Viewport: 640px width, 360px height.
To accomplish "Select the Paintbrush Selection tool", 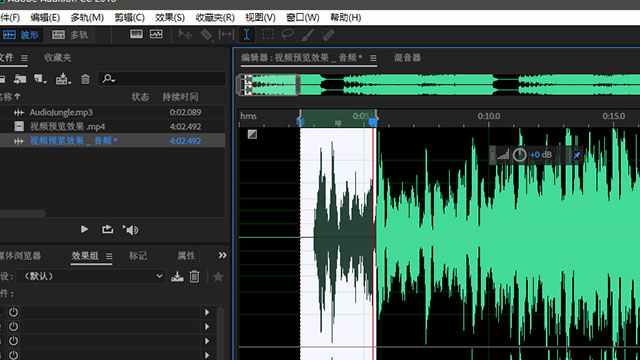I will pos(308,35).
